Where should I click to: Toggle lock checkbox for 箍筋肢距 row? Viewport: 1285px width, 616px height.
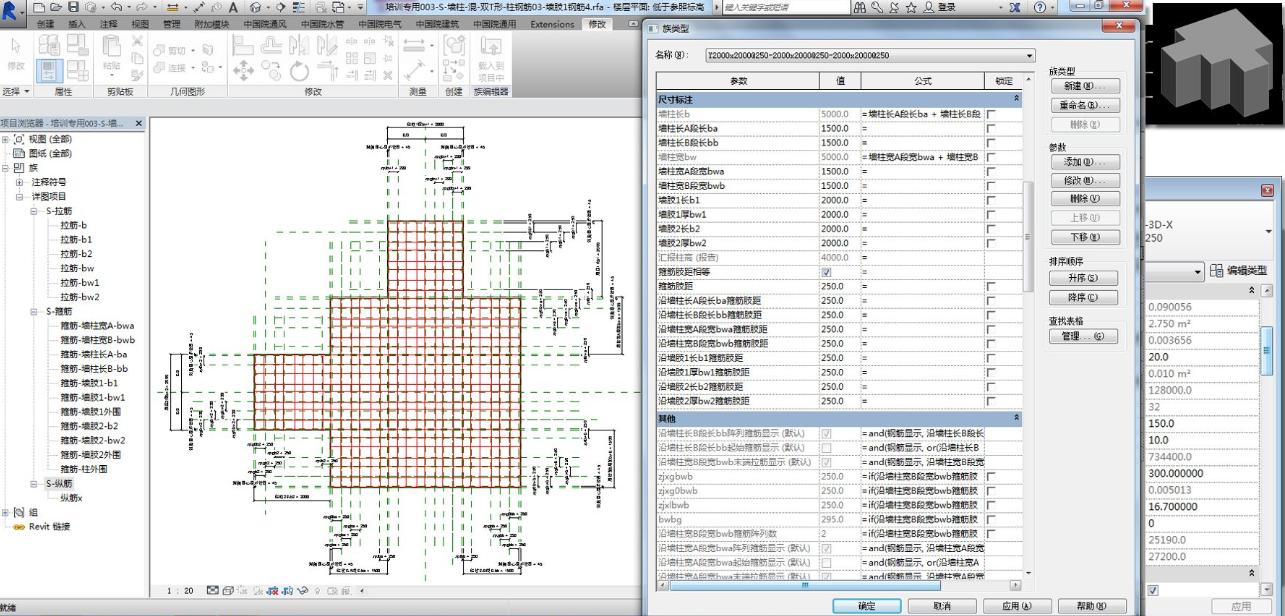[x=991, y=286]
